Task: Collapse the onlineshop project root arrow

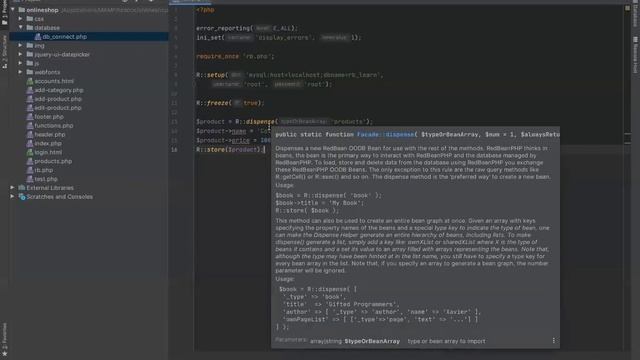Action: 13,9
